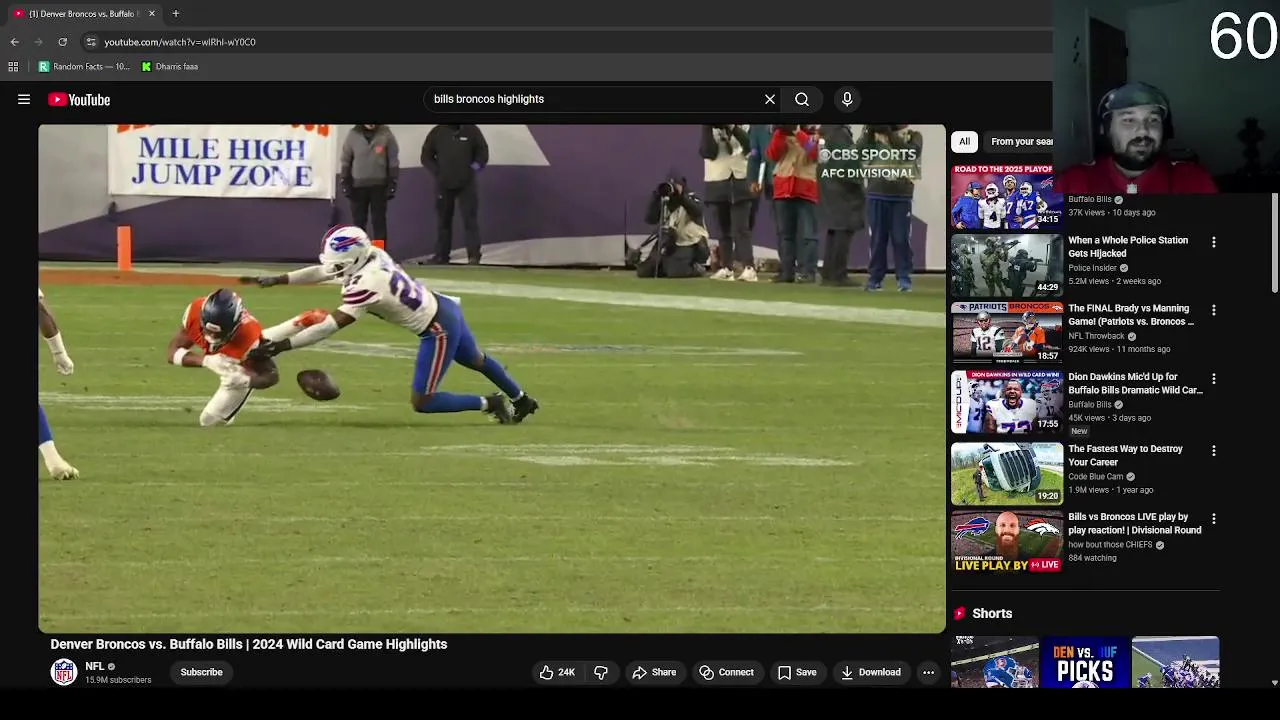Viewport: 1280px width, 720px height.
Task: Open the Brady vs Manning video thumbnail
Action: (1007, 333)
